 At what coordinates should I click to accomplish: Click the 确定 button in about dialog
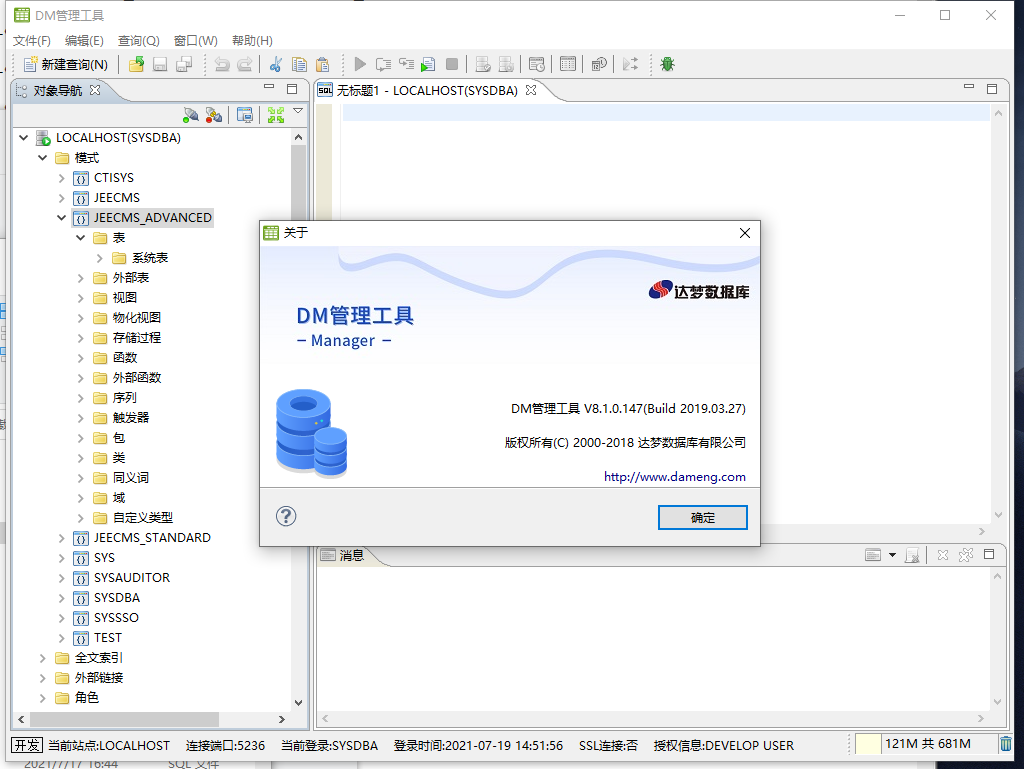(703, 518)
